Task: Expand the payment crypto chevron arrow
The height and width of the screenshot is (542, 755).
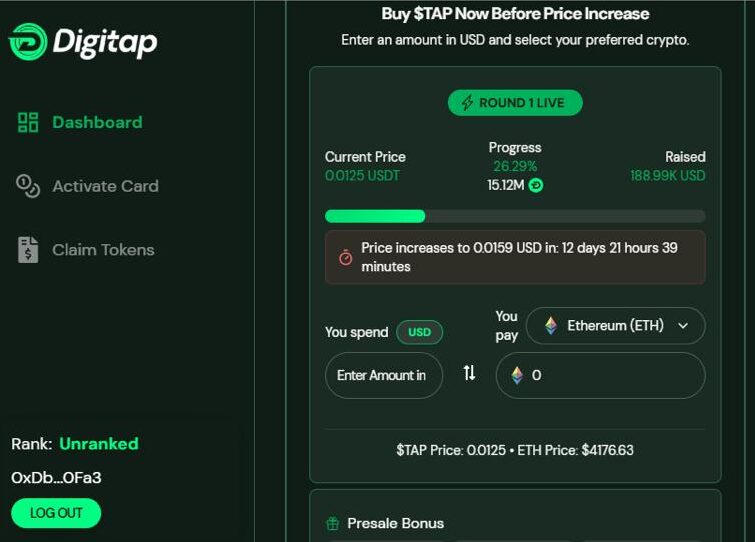Action: click(683, 326)
